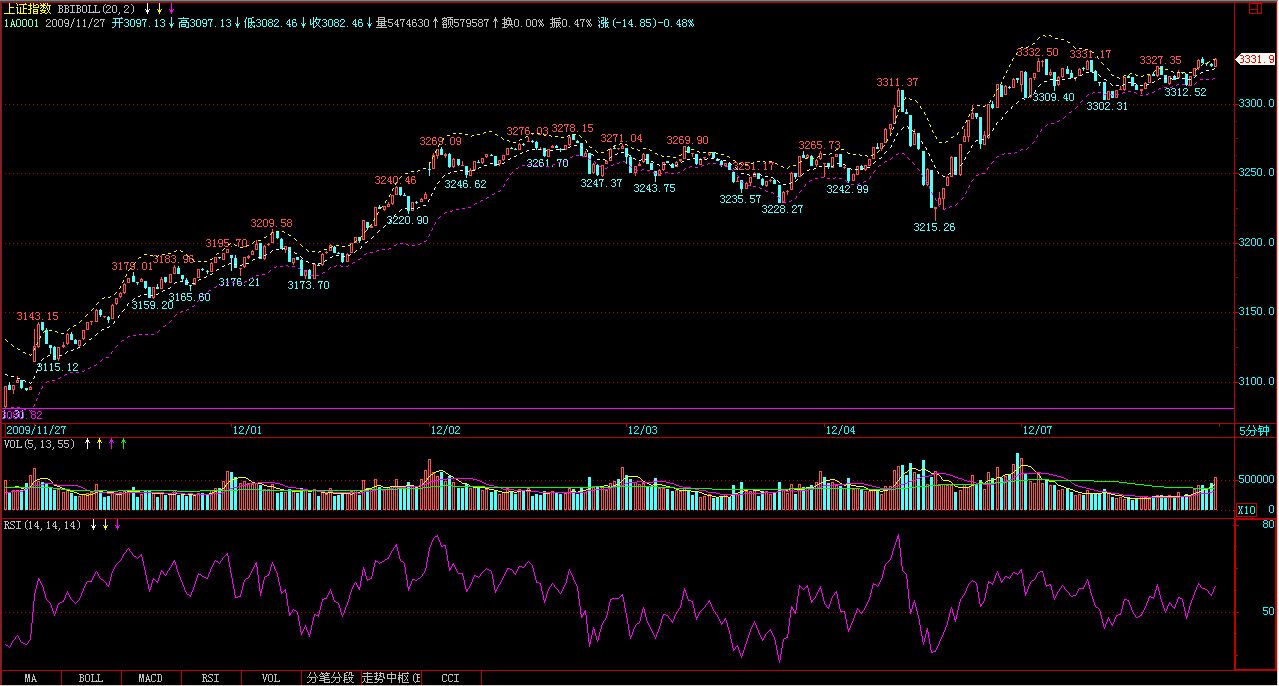Screen dimensions: 1279x686
Task: Click the yellow arrow next to VOL(5,13,55)
Action: (99, 442)
